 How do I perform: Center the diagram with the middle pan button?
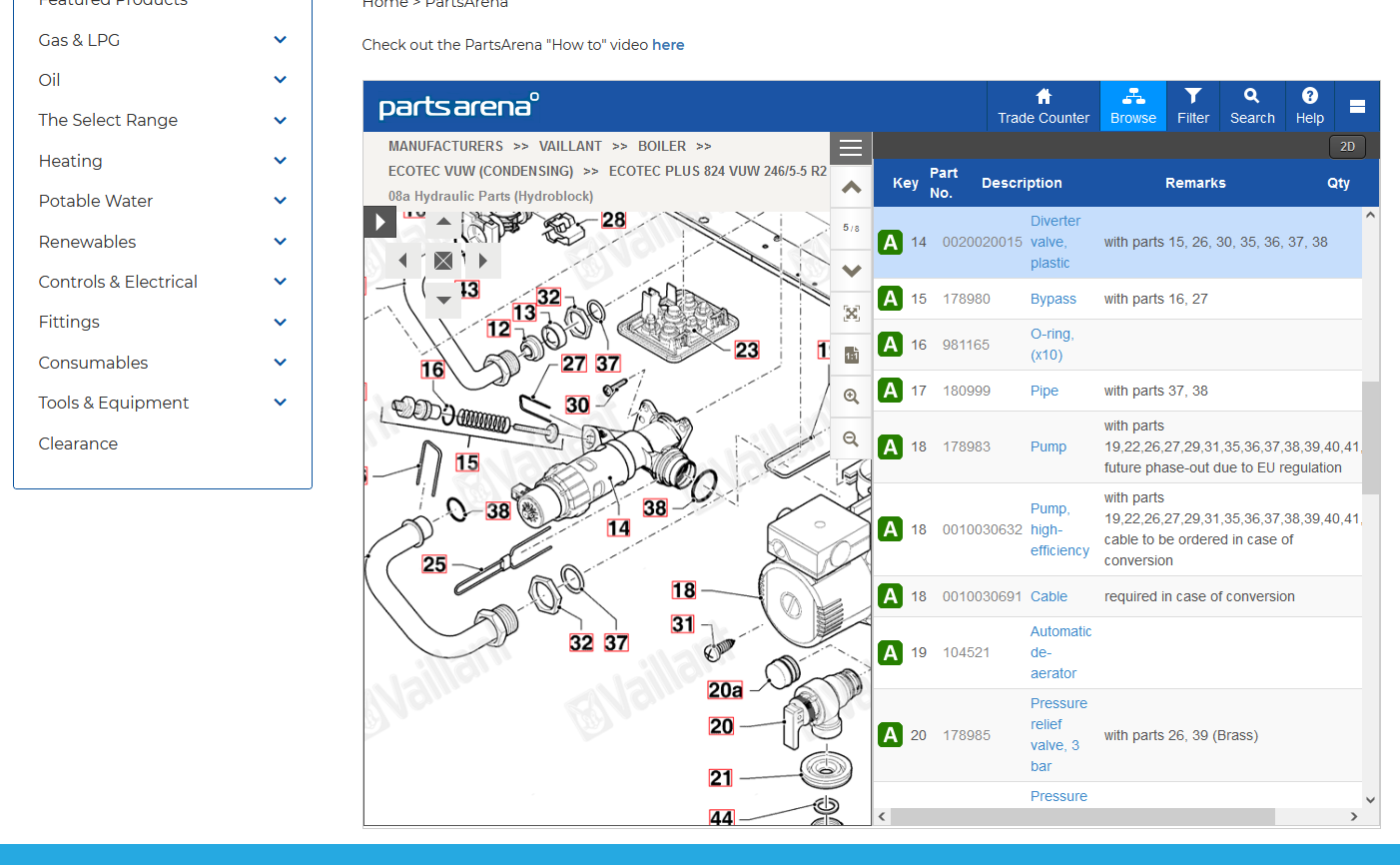point(443,261)
